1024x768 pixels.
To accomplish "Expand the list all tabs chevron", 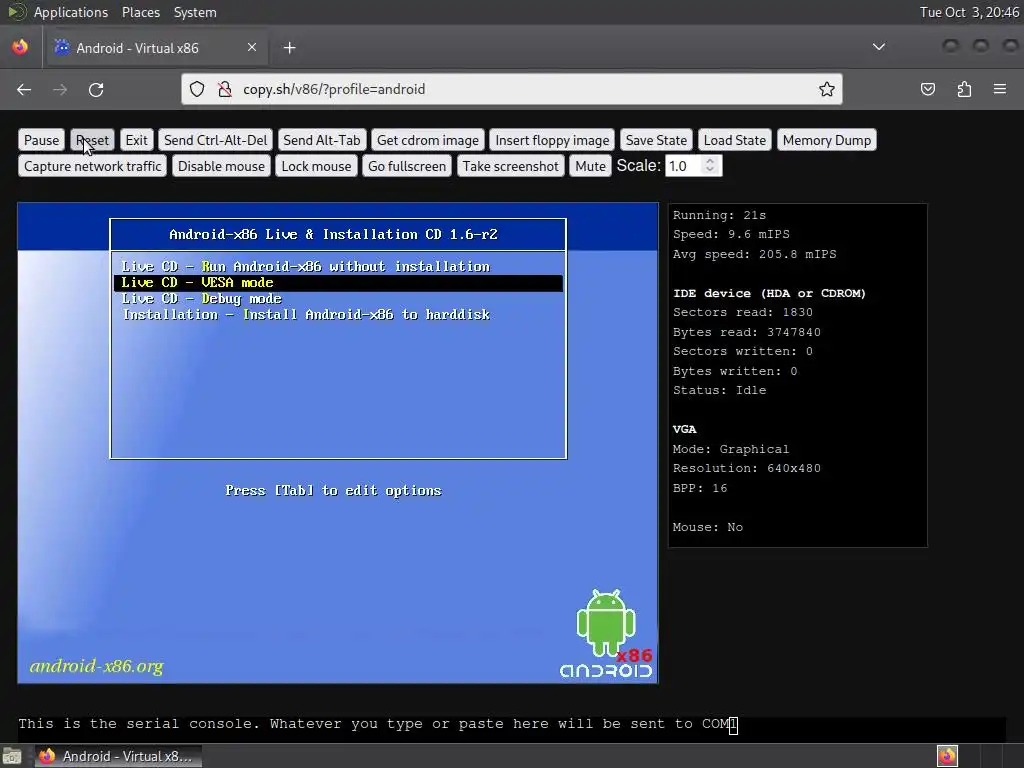I will 879,47.
